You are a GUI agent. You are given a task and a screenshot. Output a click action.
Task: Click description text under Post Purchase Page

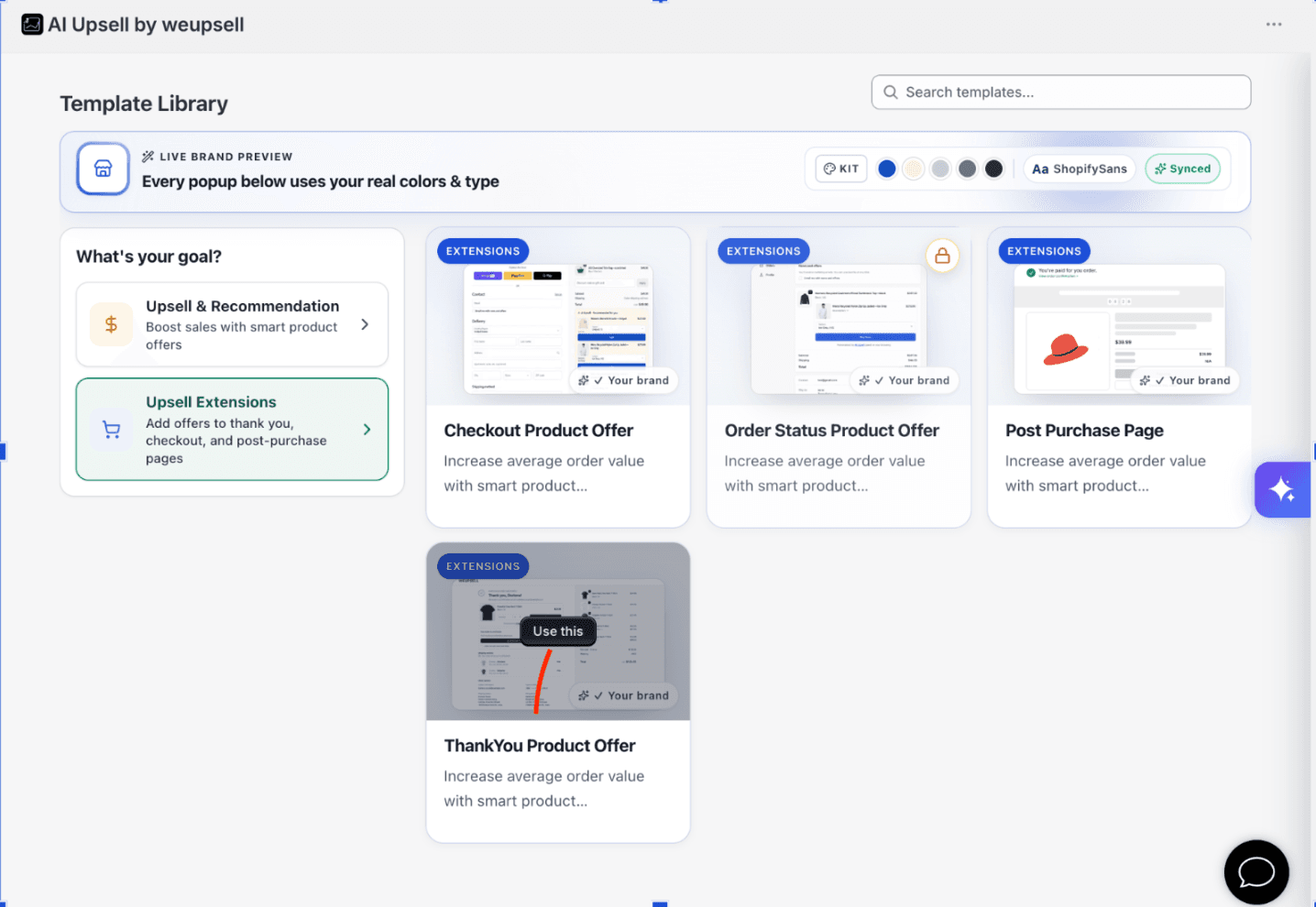pyautogui.click(x=1105, y=474)
